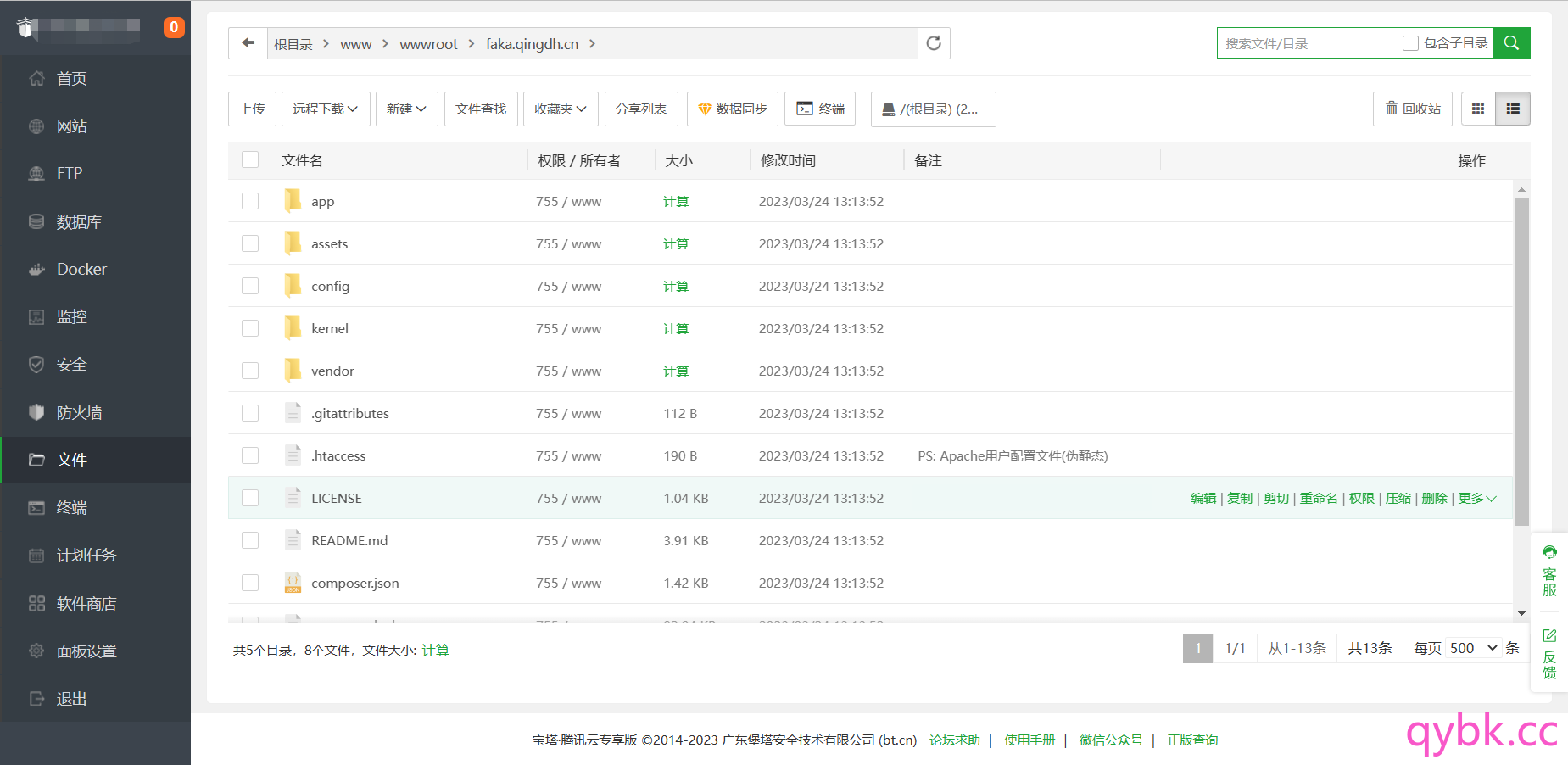
Task: Expand the remote download (远程下载) dropdown
Action: click(326, 109)
